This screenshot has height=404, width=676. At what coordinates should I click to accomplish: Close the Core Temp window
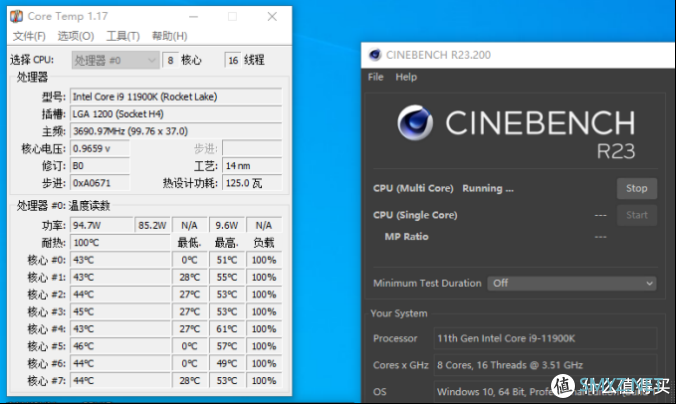click(272, 17)
